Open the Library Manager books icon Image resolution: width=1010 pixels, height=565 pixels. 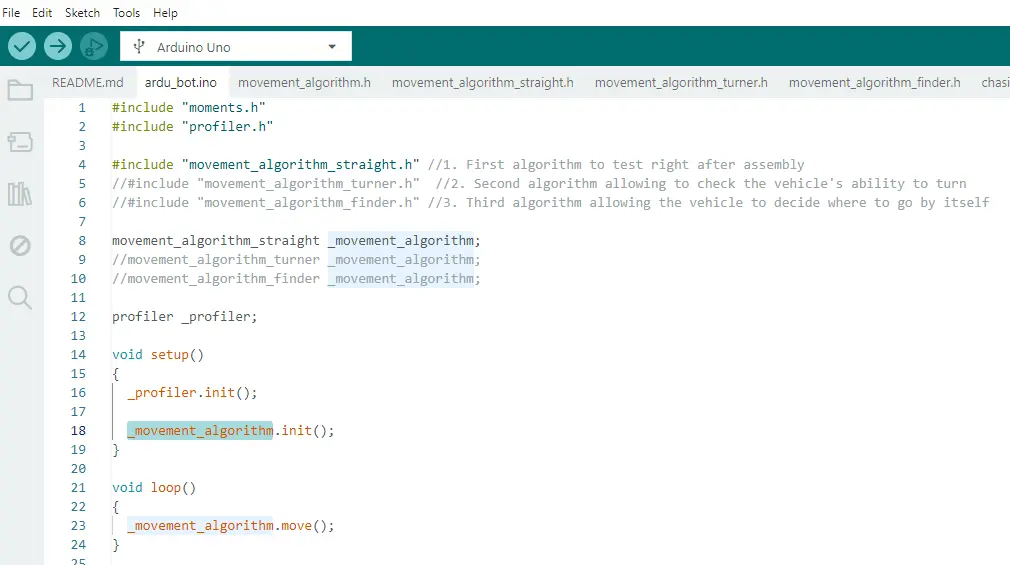(20, 193)
